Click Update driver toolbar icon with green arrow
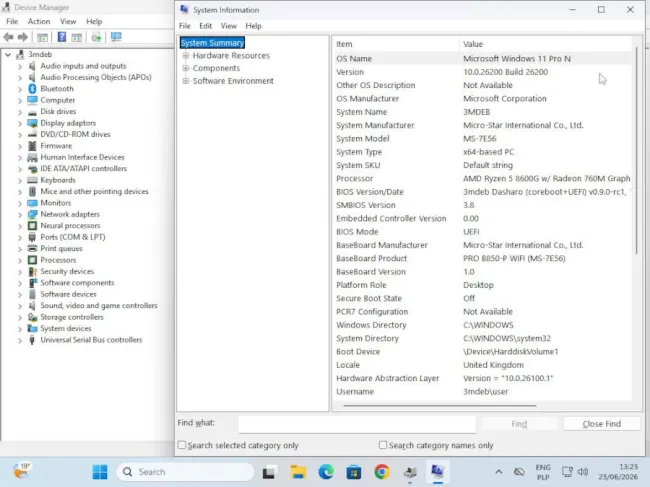The height and width of the screenshot is (487, 650). [97, 37]
